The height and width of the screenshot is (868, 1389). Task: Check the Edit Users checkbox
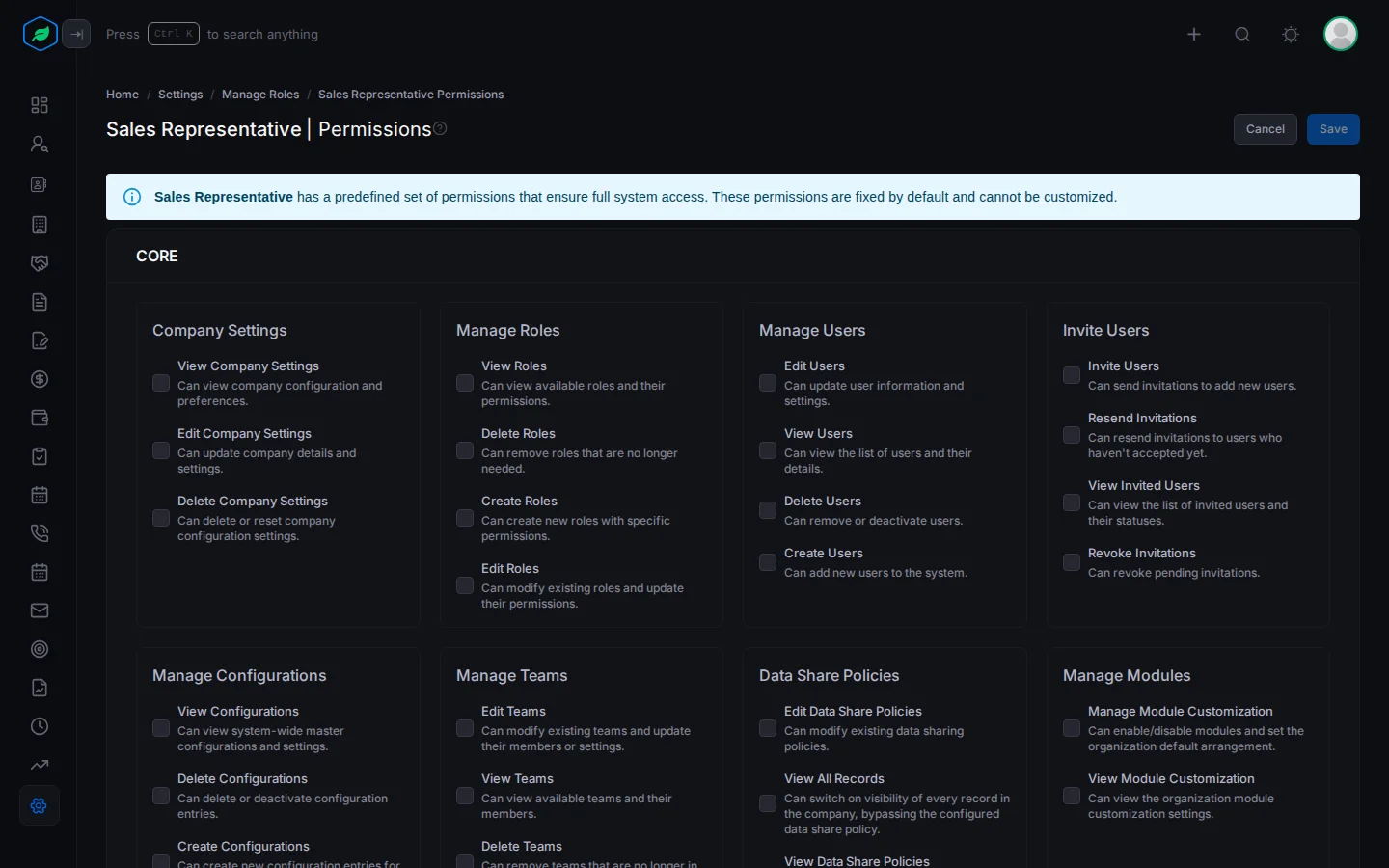click(x=768, y=383)
